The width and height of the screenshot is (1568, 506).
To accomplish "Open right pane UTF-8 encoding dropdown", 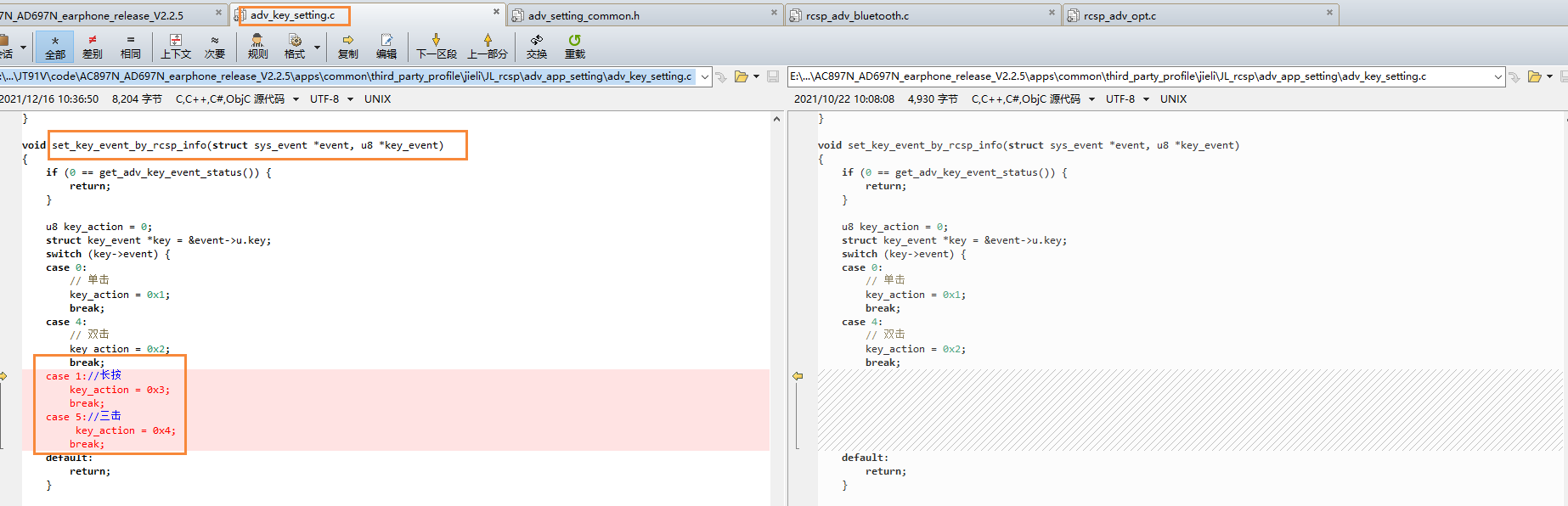I will click(x=1146, y=99).
